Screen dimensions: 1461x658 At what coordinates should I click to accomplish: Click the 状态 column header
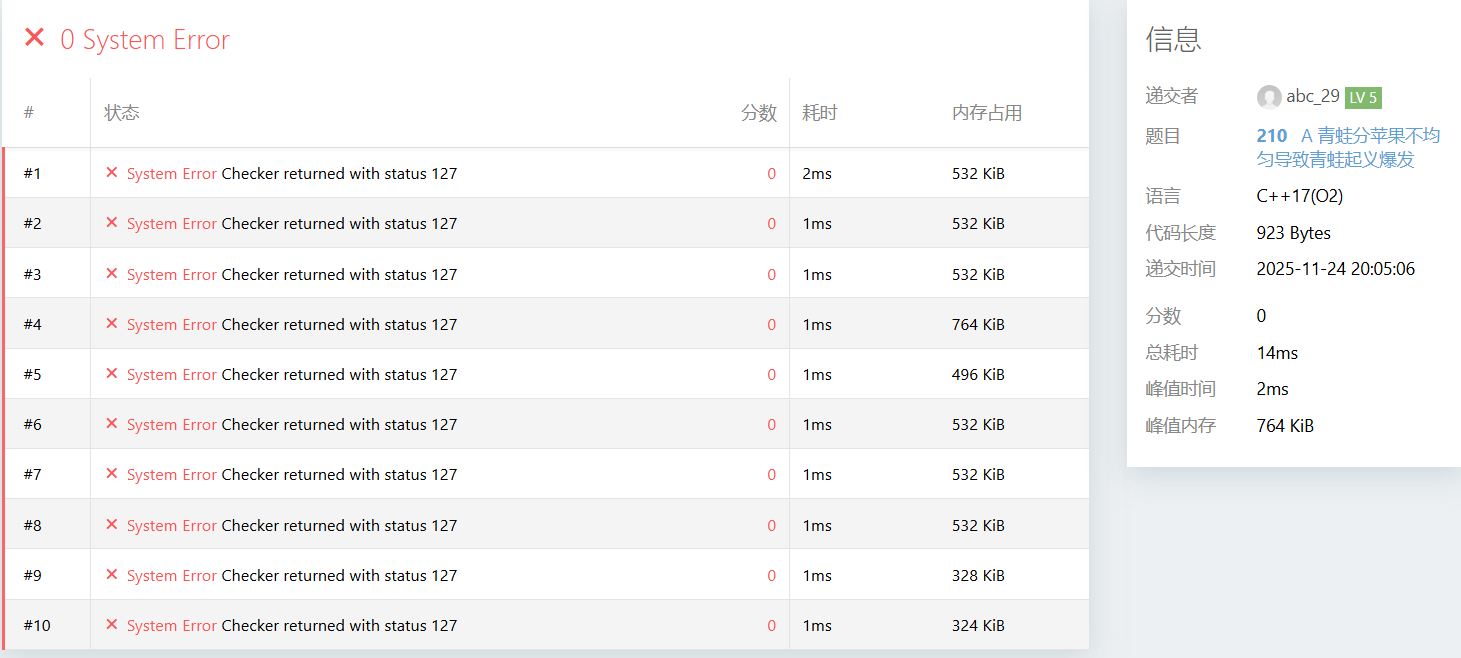click(122, 113)
